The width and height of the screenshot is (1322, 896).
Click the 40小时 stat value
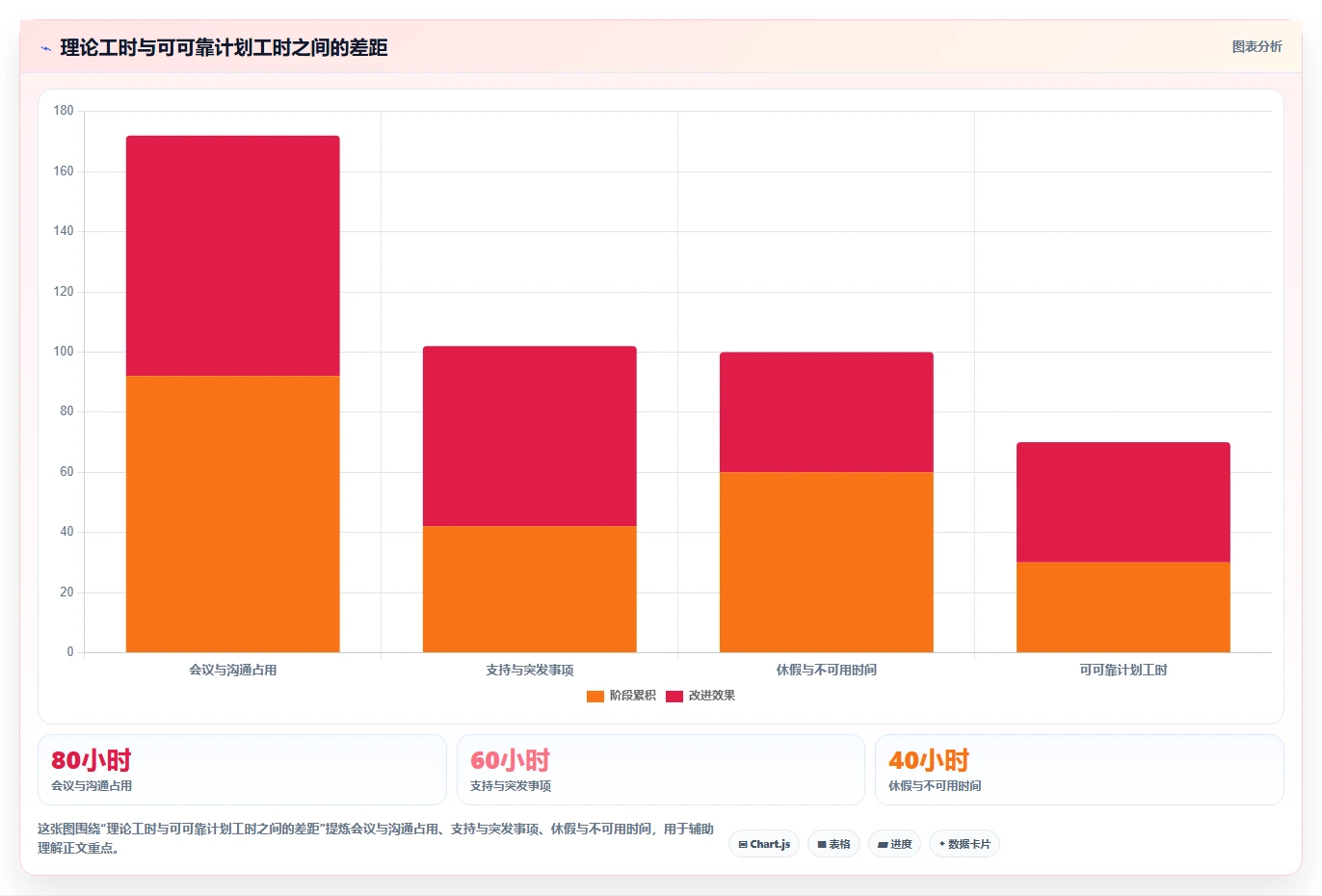click(x=929, y=760)
